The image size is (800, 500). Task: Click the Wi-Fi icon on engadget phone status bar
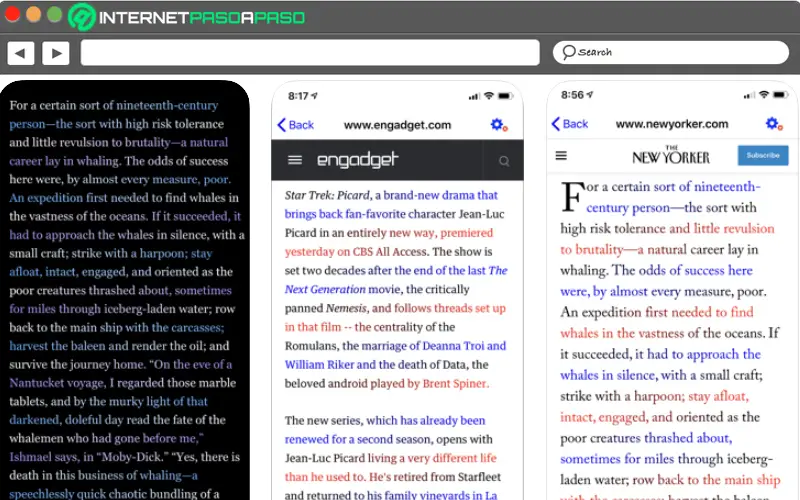[x=489, y=95]
